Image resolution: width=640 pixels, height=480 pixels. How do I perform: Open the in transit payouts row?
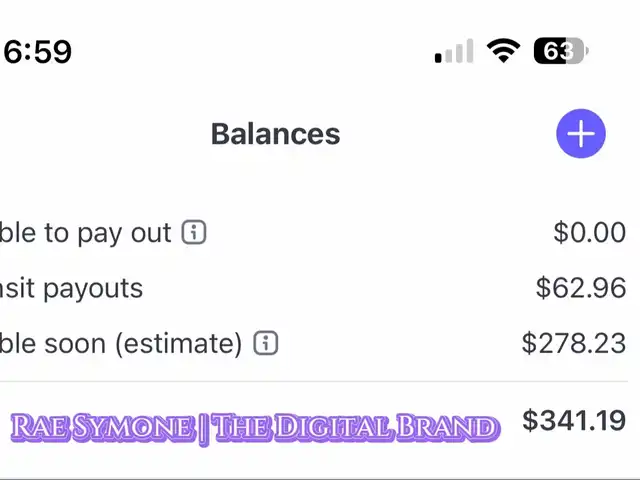click(x=313, y=288)
